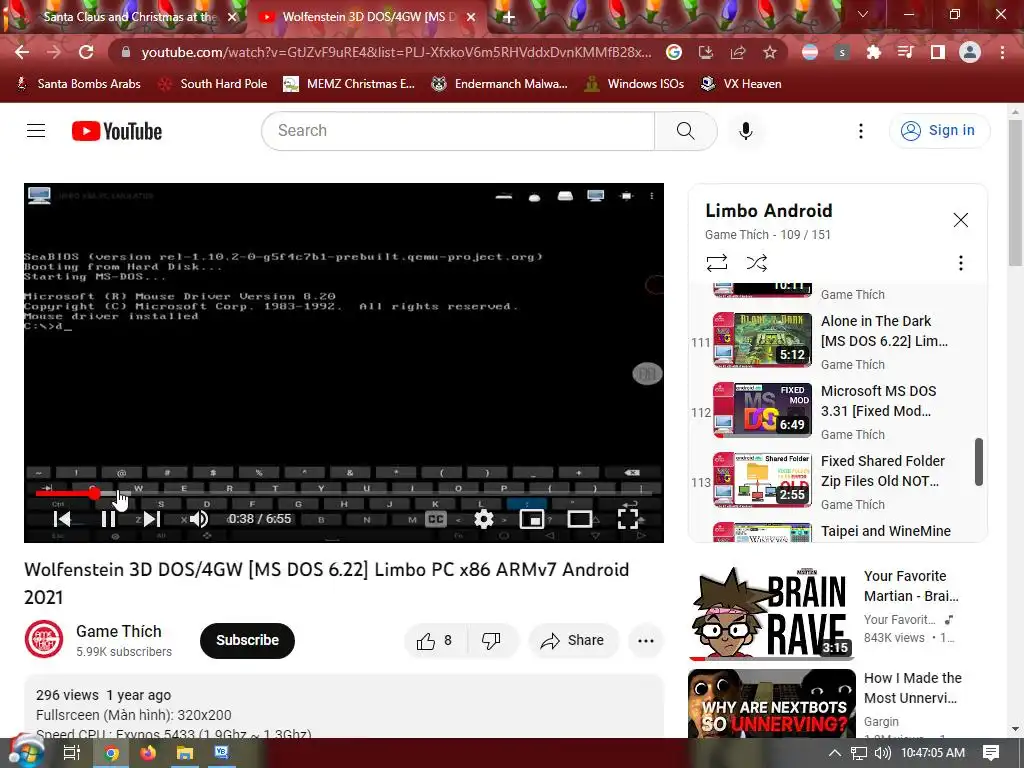The height and width of the screenshot is (768, 1024).
Task: Reload the current page
Action: (x=86, y=52)
